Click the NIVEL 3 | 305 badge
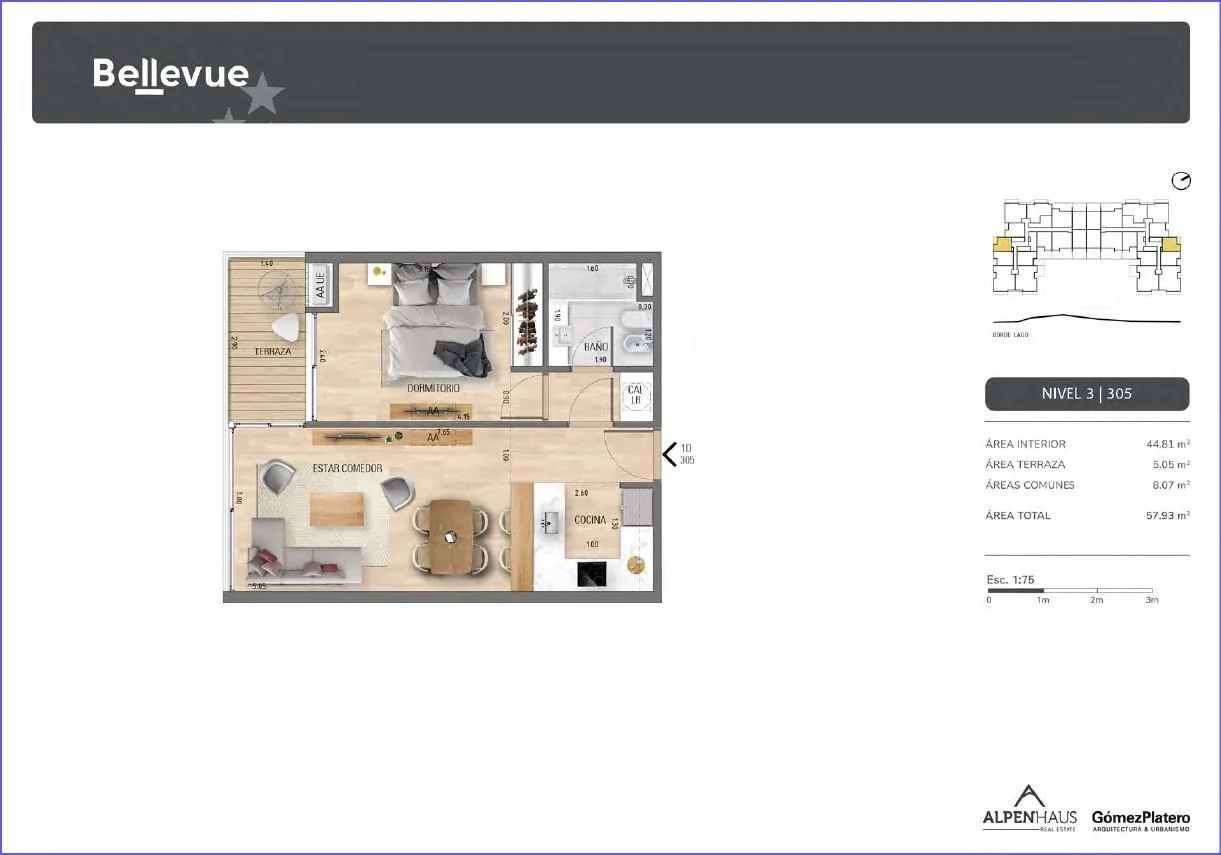 coord(1087,394)
